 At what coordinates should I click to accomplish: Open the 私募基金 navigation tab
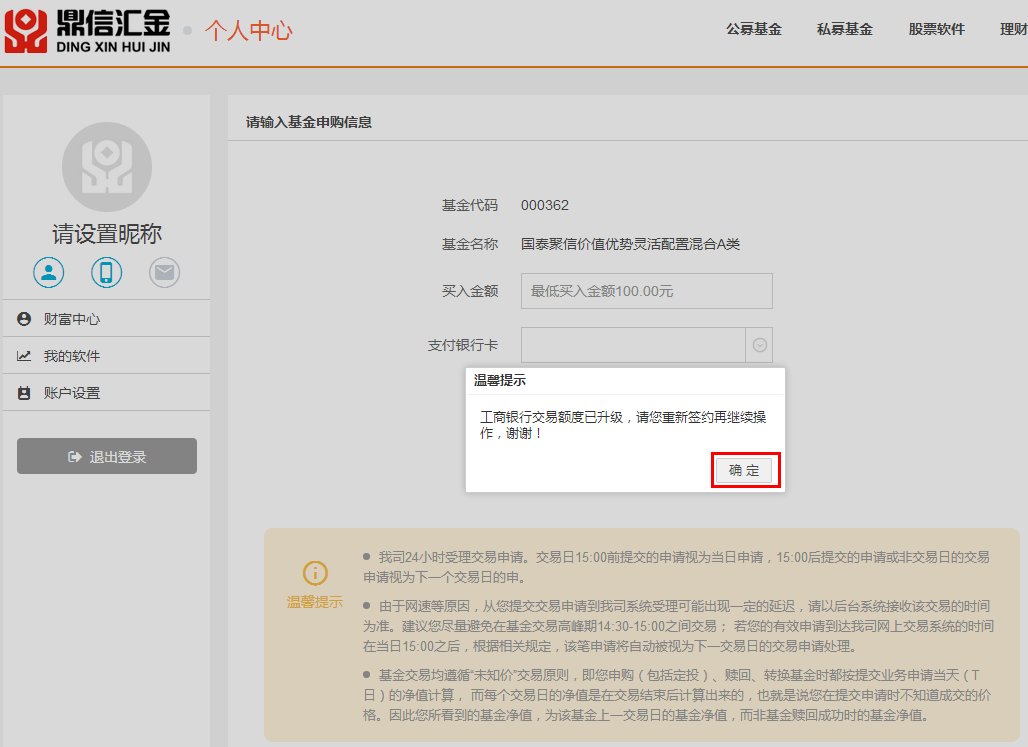coord(844,29)
